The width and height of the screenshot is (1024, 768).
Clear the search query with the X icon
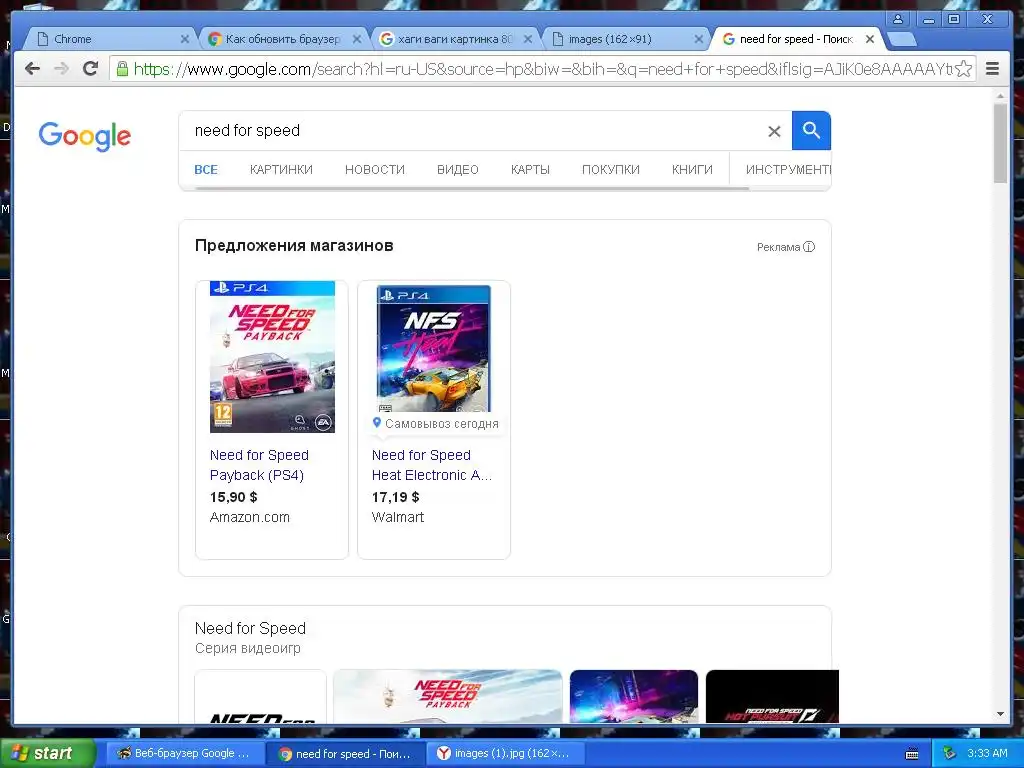click(x=774, y=131)
